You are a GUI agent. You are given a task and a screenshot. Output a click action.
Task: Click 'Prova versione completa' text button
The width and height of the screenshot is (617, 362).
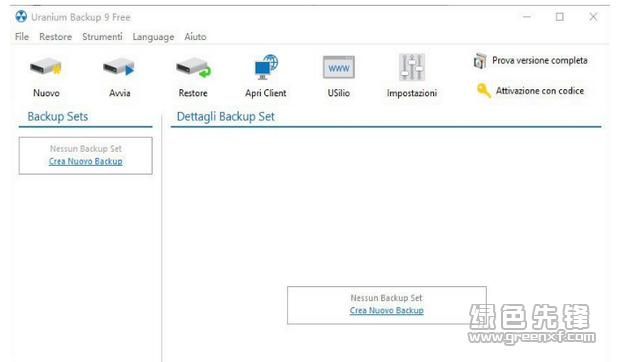(539, 61)
